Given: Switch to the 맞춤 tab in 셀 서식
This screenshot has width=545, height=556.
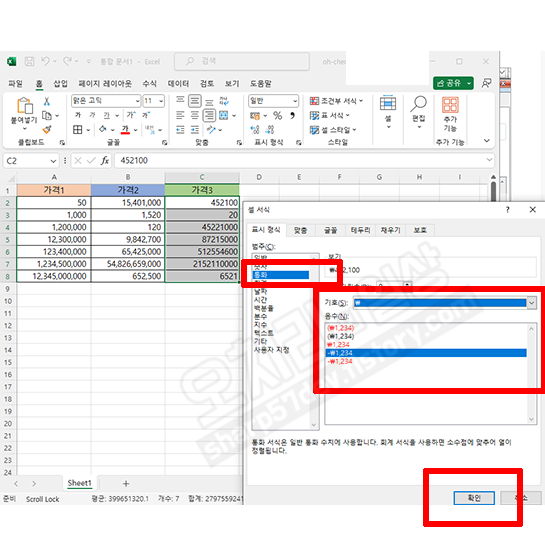Looking at the screenshot, I should tap(300, 230).
